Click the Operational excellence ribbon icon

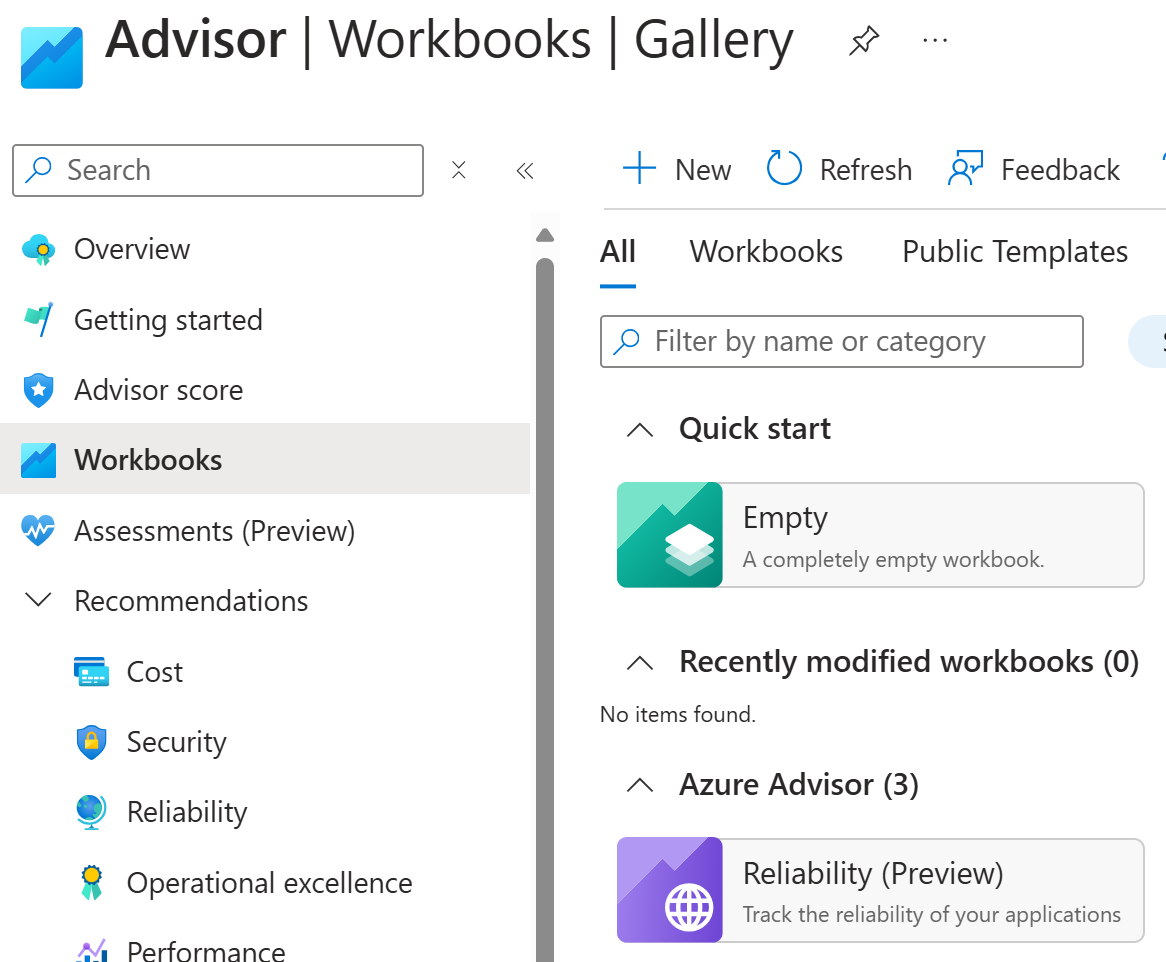[91, 882]
